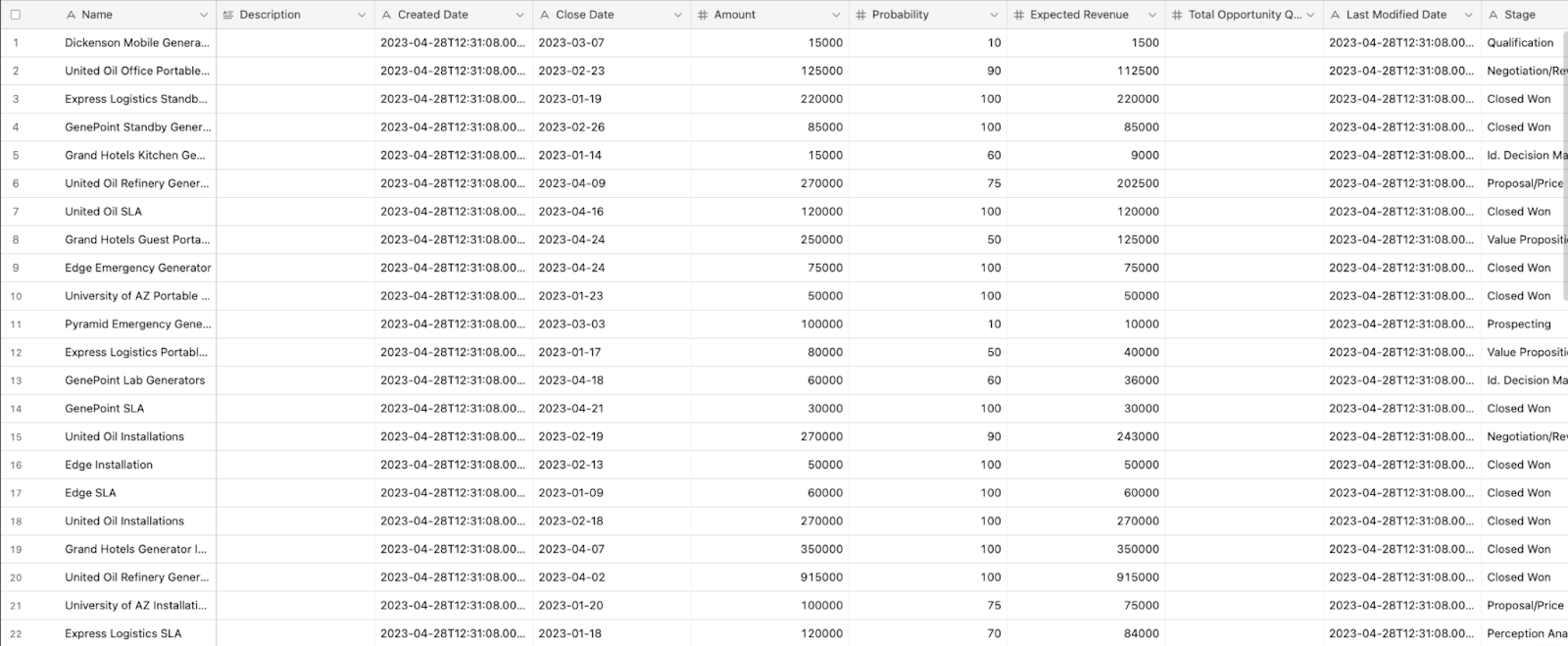
Task: Select the "GenePoint Lab Generators" name cell
Action: tap(138, 380)
